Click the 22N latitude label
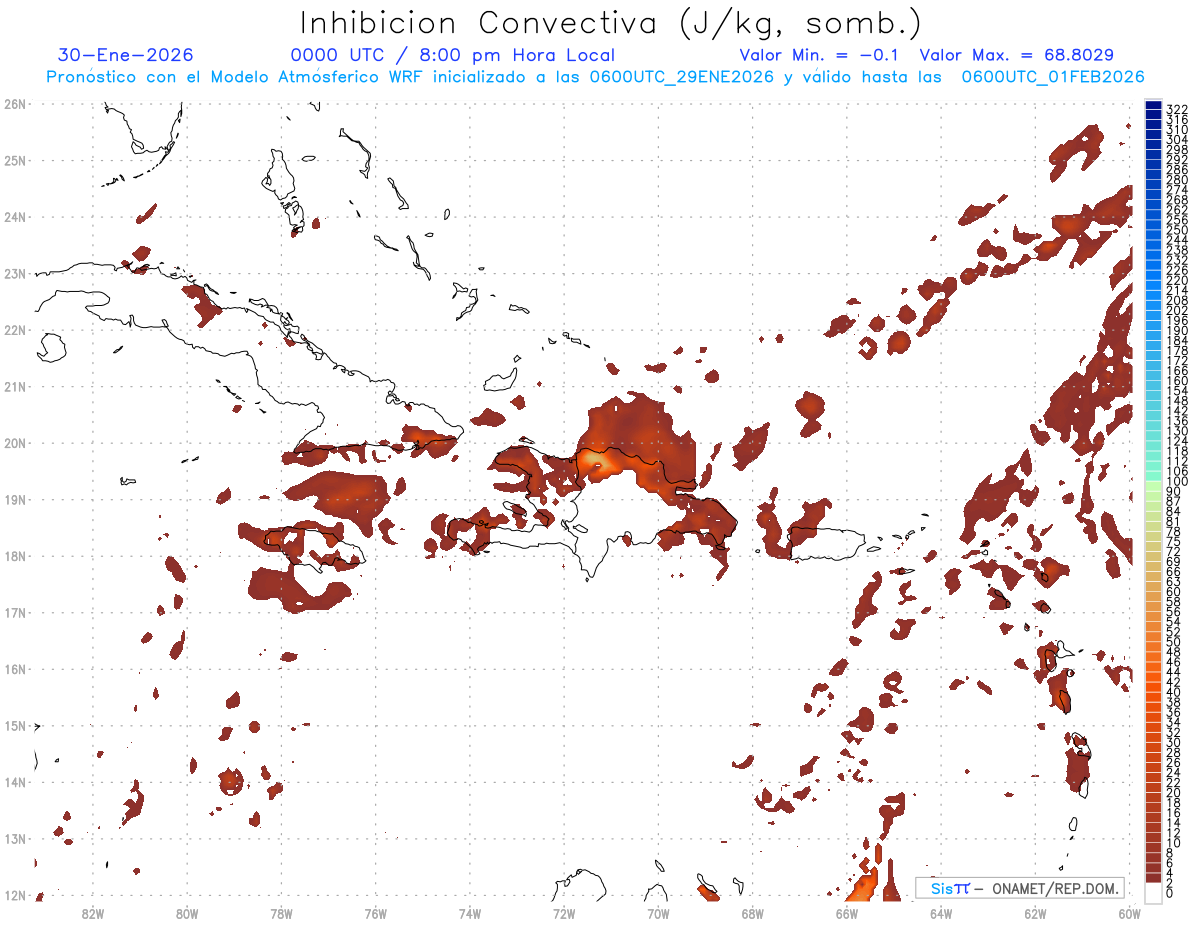This screenshot has width=1200, height=927. (x=15, y=330)
